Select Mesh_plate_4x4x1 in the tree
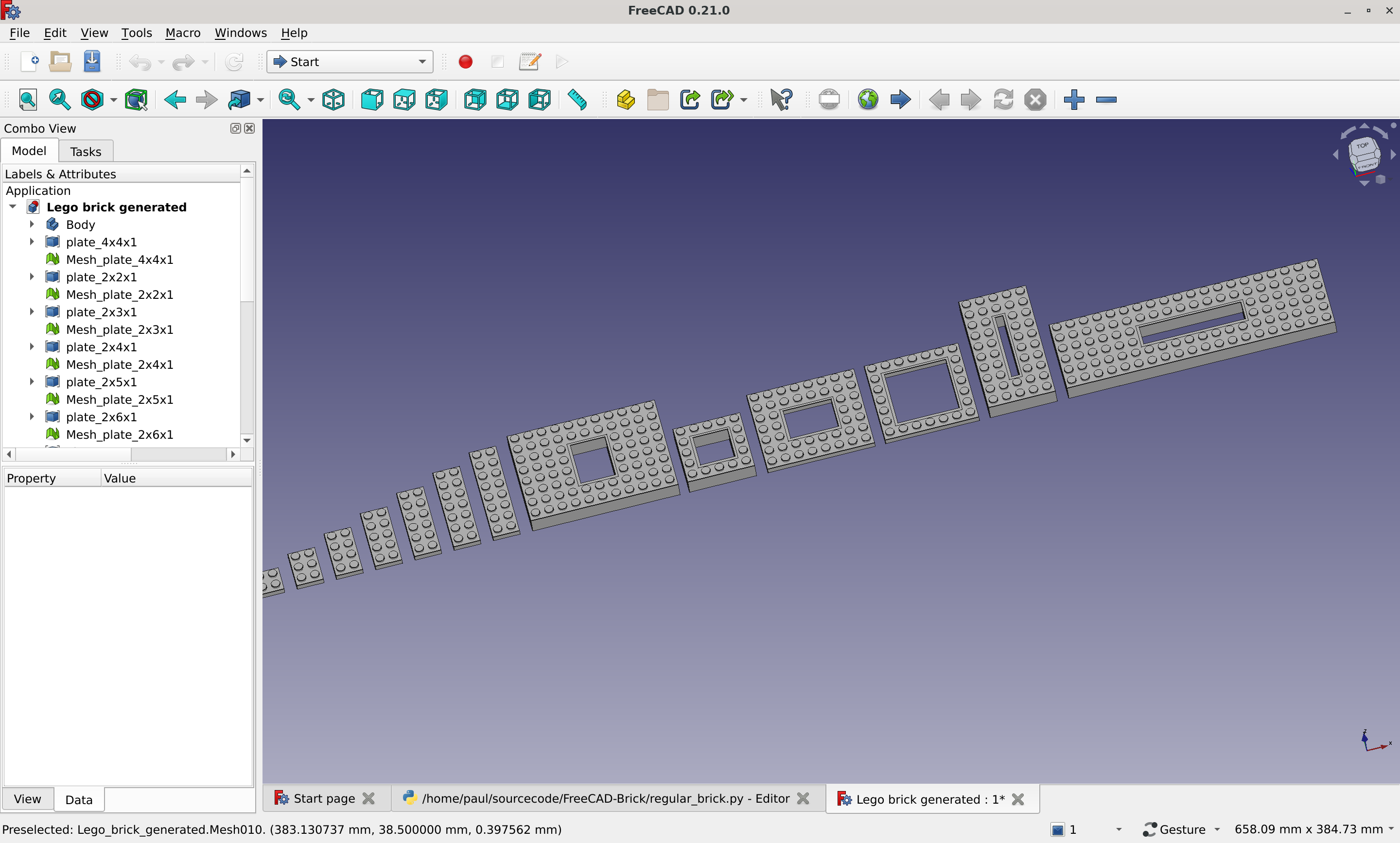 (x=119, y=259)
